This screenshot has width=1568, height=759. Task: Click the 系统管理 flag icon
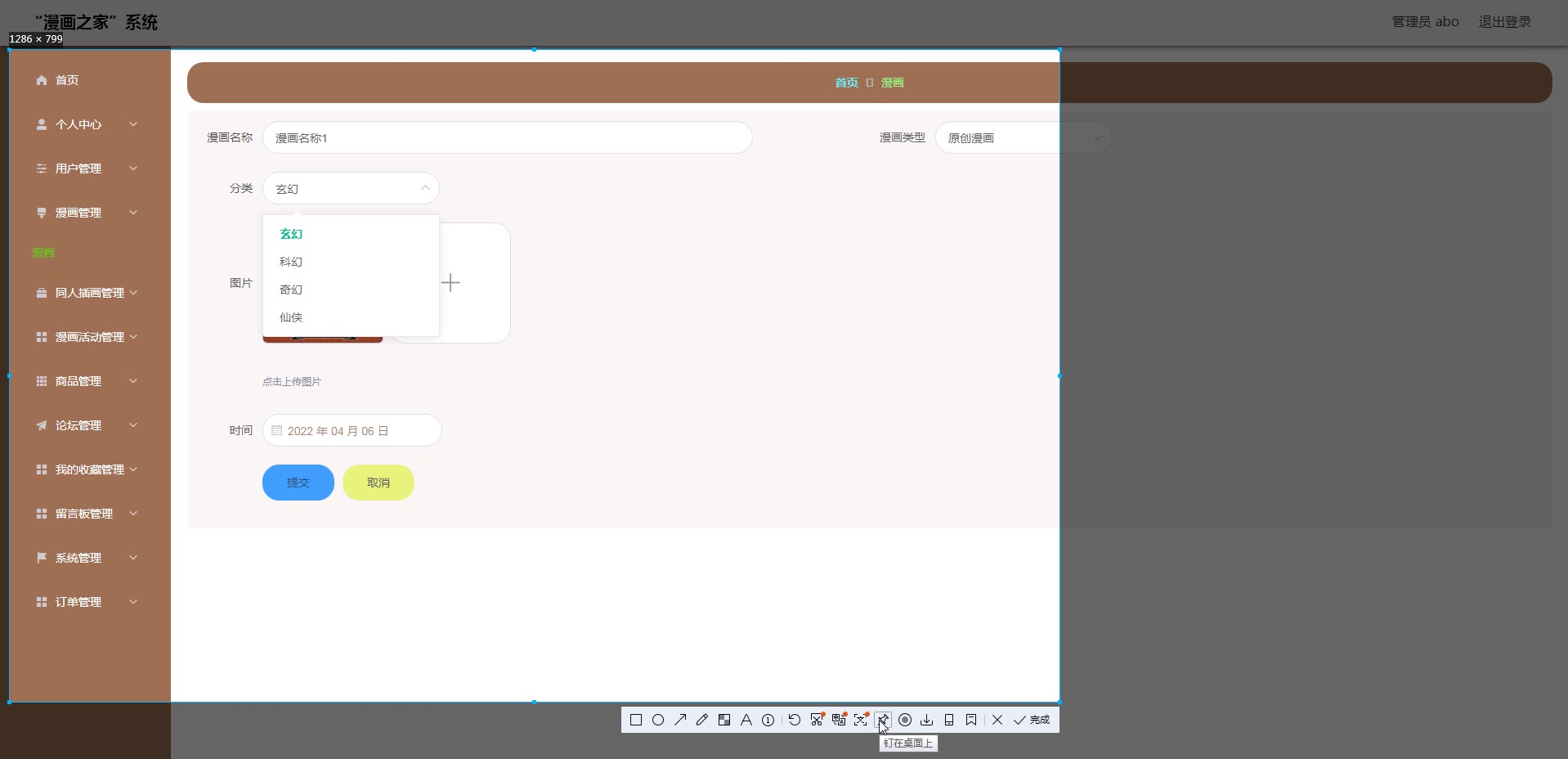[42, 558]
